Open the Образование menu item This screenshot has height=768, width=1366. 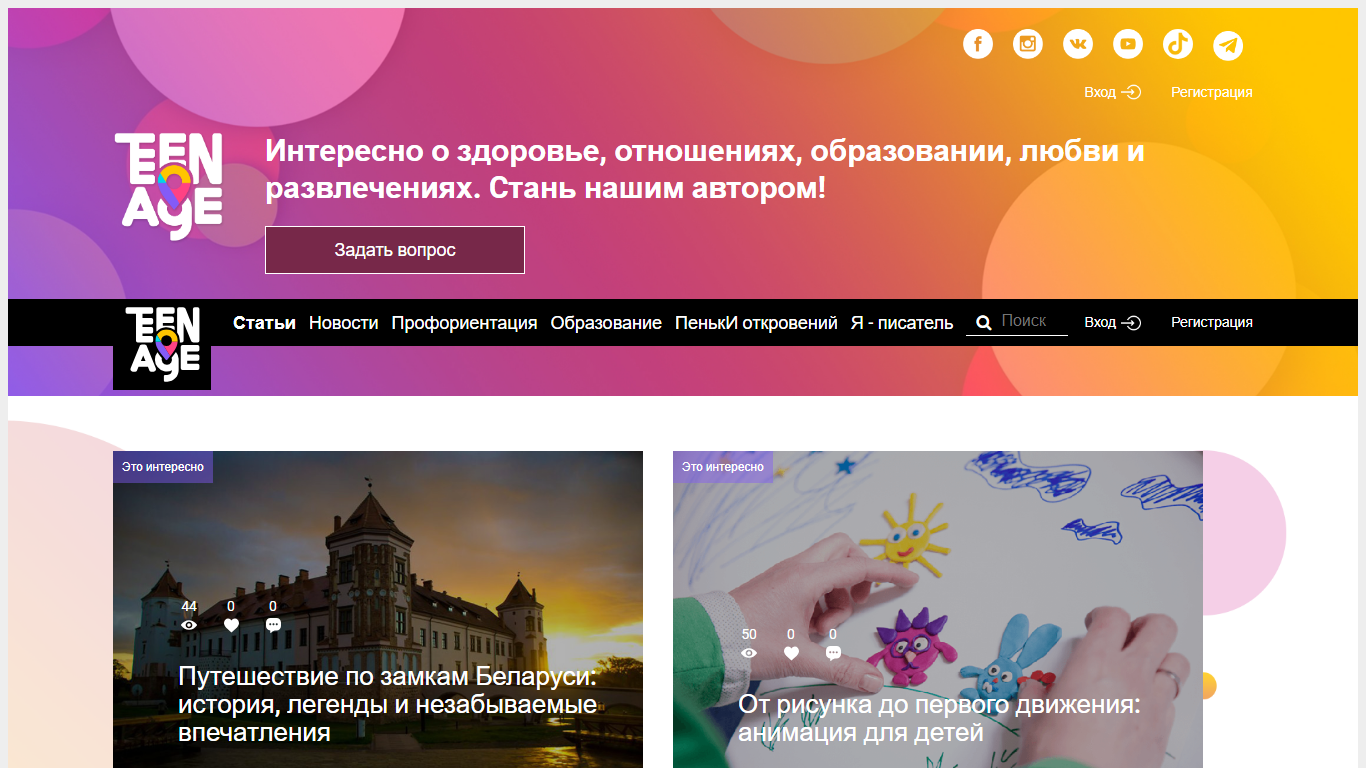606,323
